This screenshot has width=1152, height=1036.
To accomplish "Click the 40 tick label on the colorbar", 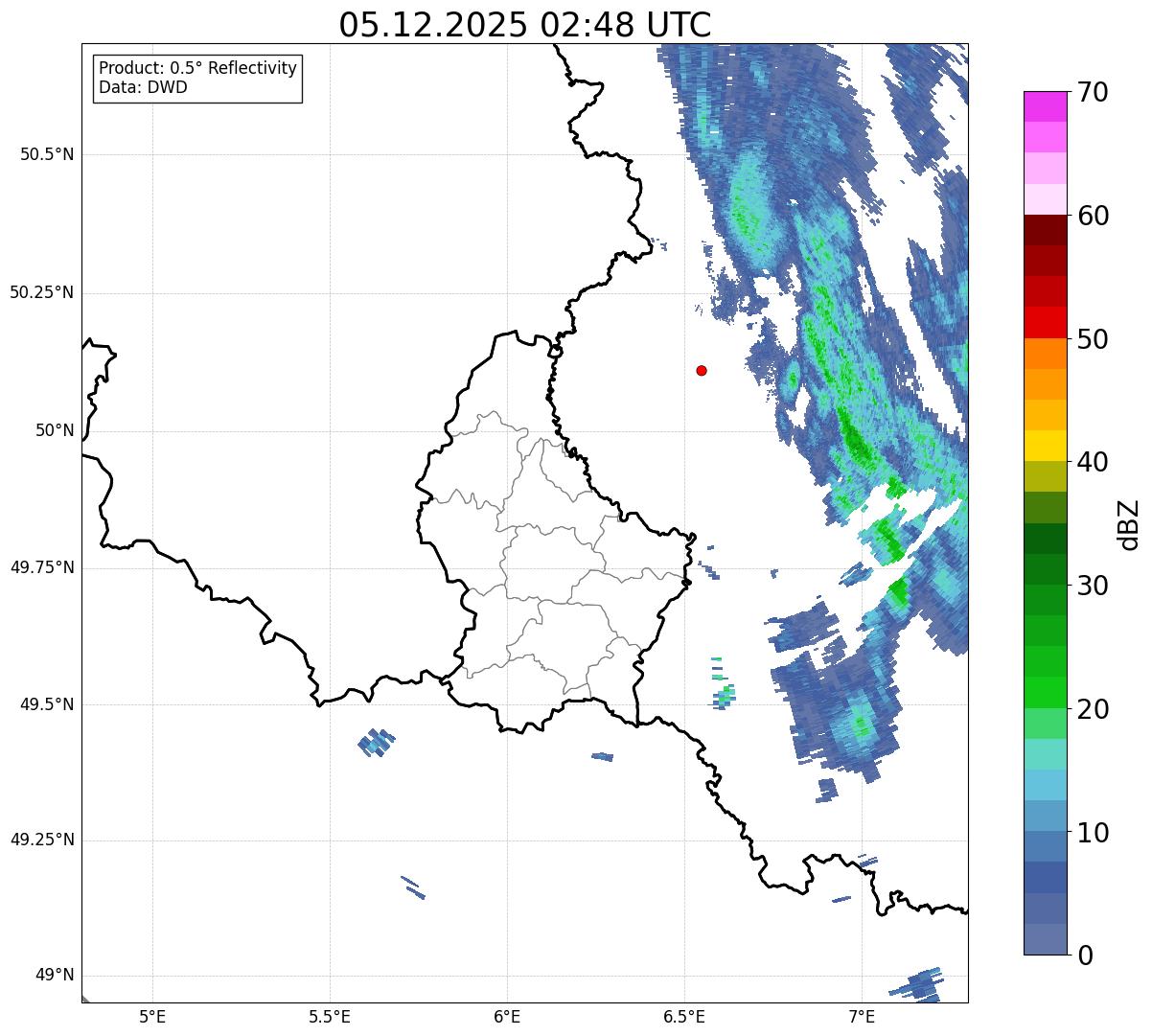I will click(1094, 462).
